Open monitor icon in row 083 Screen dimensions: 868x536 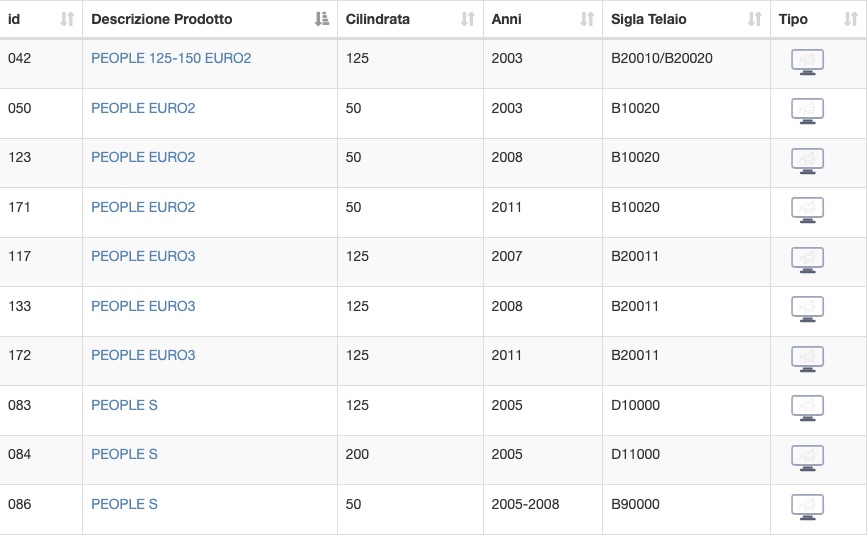807,409
